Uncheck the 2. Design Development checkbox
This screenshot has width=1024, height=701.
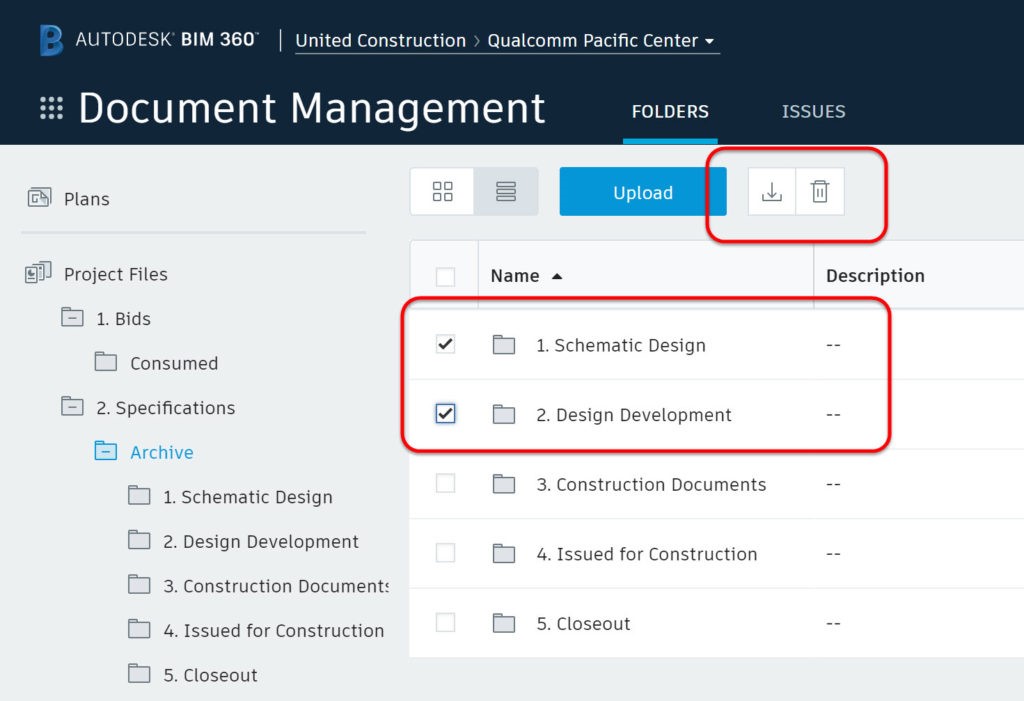[x=445, y=414]
